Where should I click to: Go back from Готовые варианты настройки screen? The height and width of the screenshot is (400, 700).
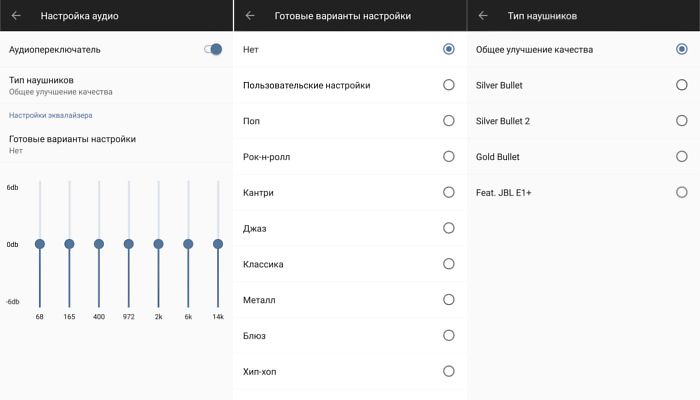[250, 16]
